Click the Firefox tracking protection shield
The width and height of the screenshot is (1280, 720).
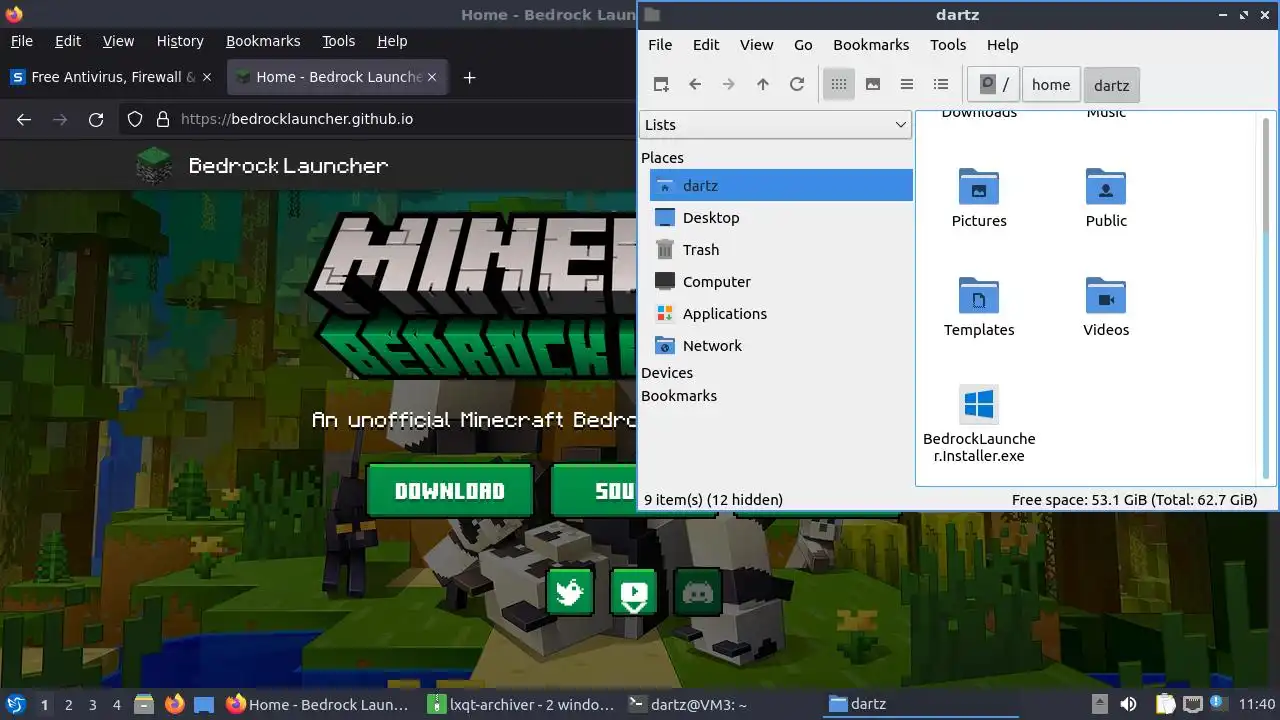tap(135, 119)
